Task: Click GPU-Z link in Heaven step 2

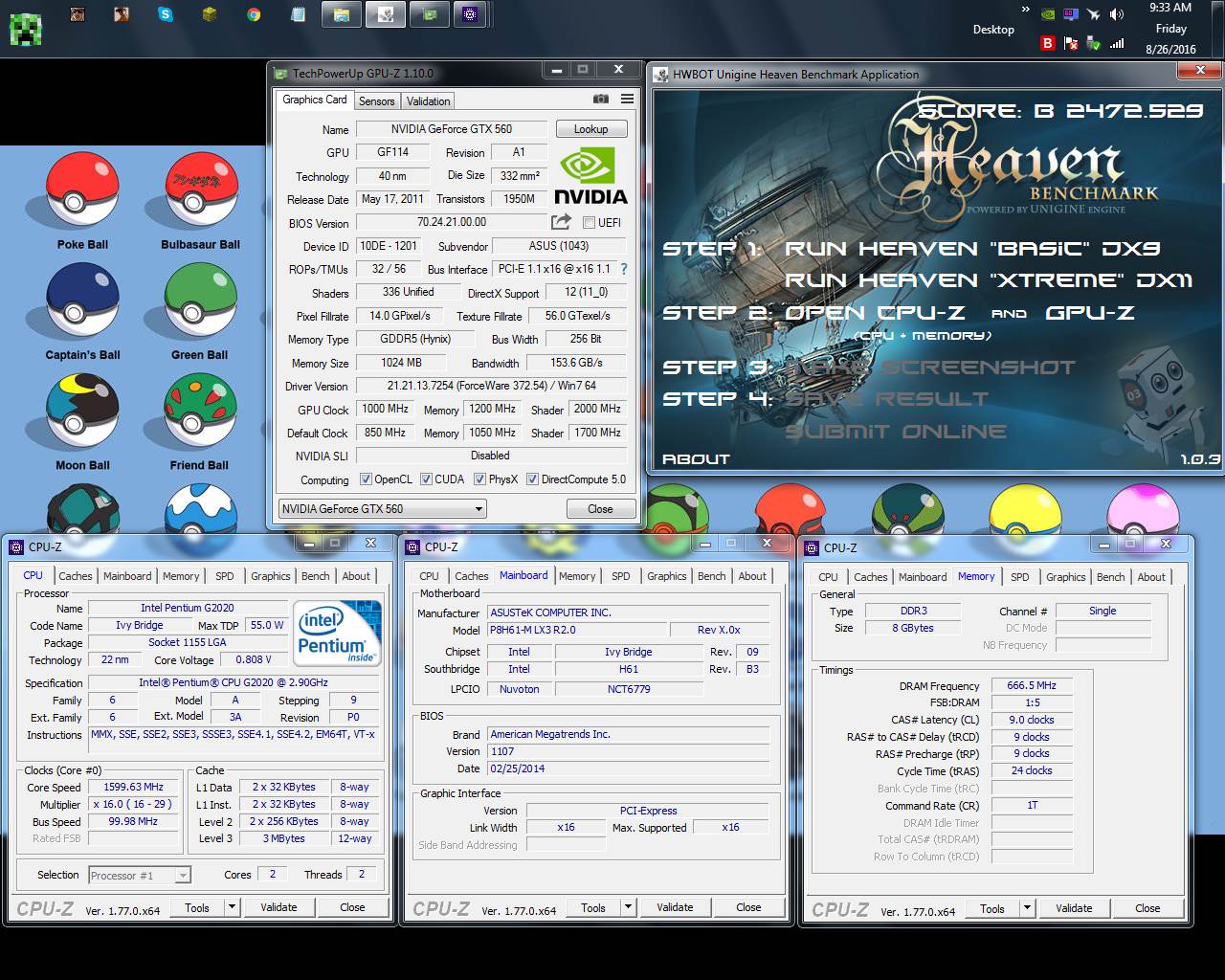Action: (1090, 313)
